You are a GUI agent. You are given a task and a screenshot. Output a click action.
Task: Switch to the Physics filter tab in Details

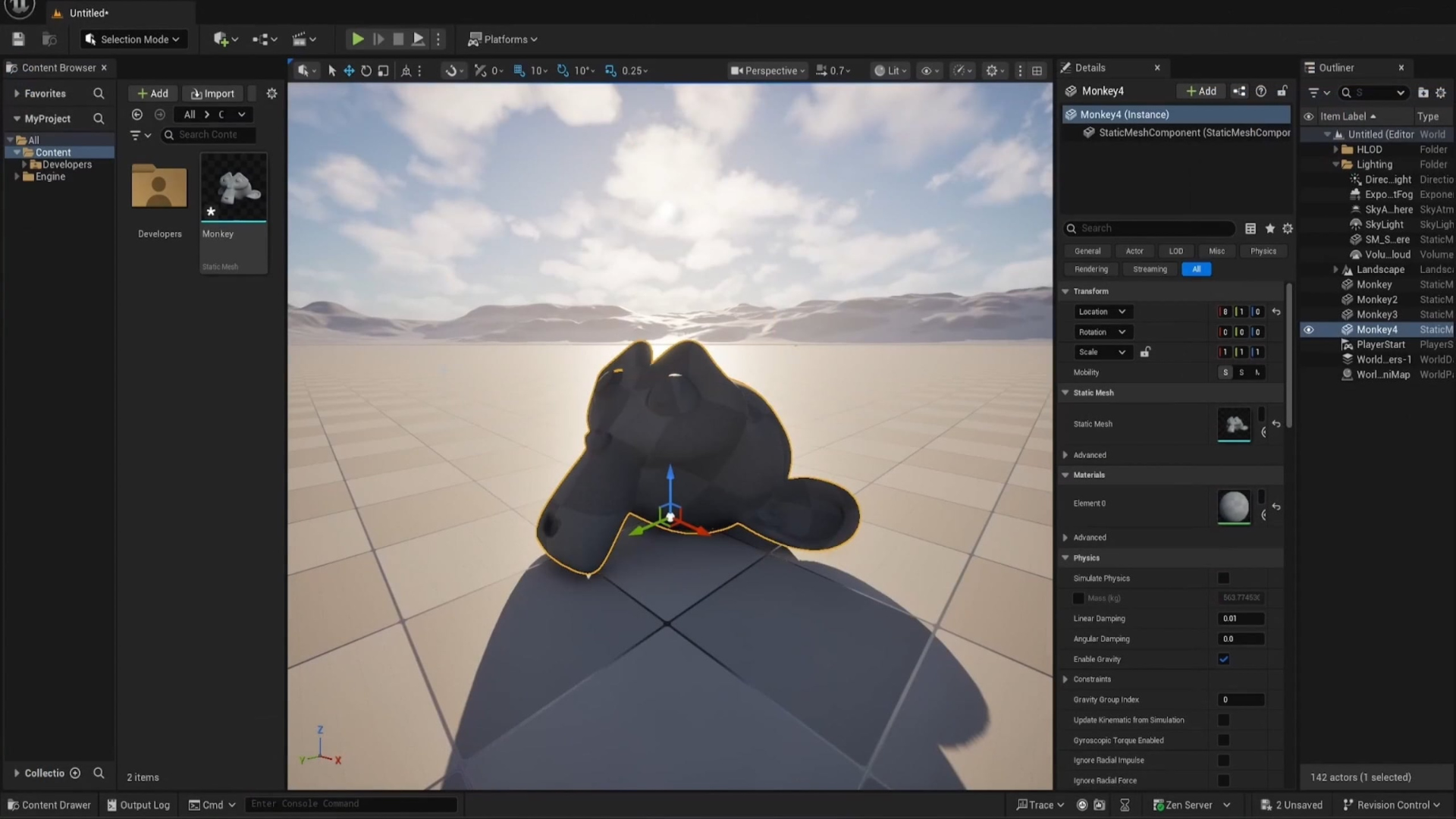tap(1263, 251)
